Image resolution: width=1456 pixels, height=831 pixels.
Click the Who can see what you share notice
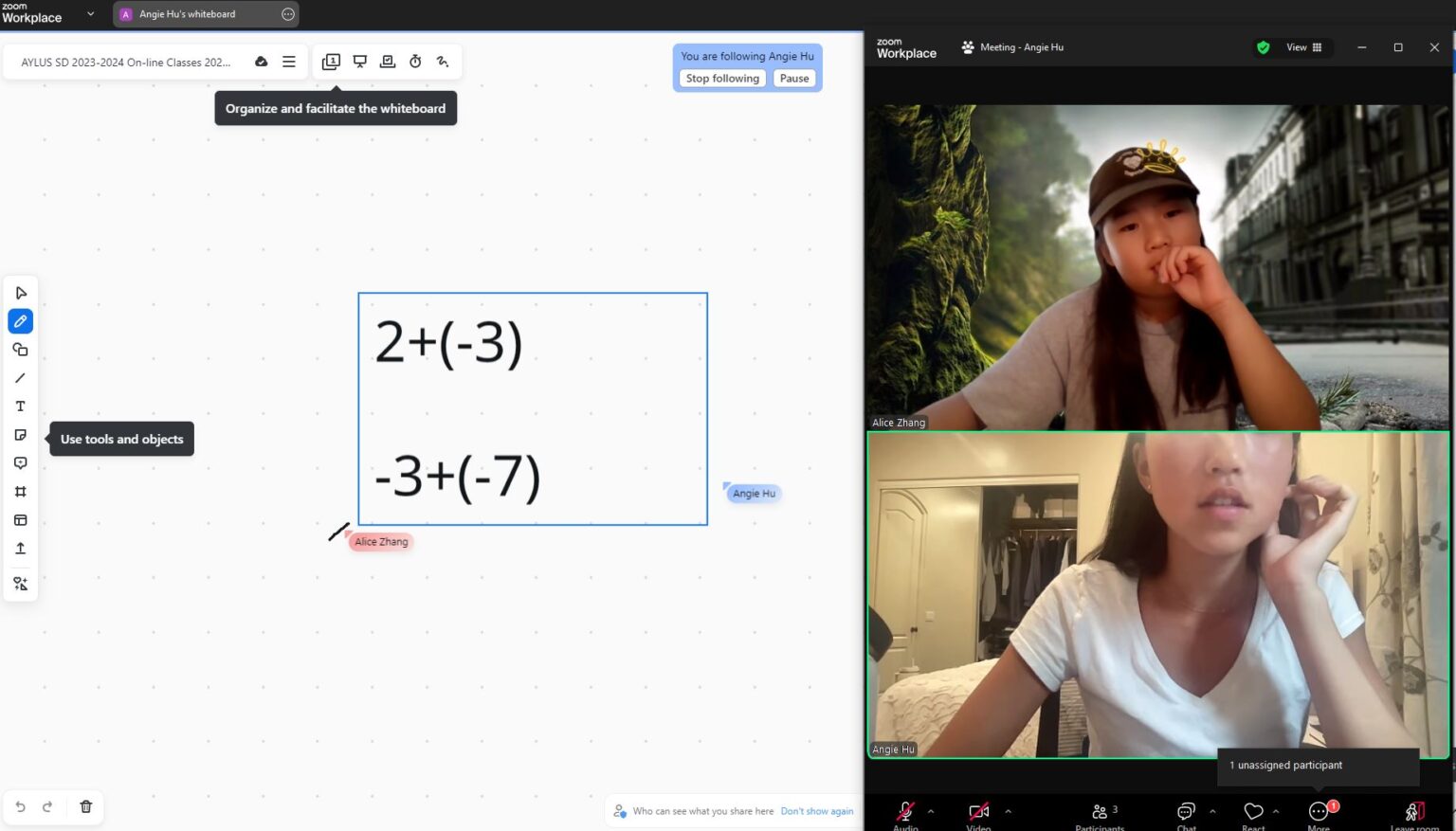coord(703,811)
